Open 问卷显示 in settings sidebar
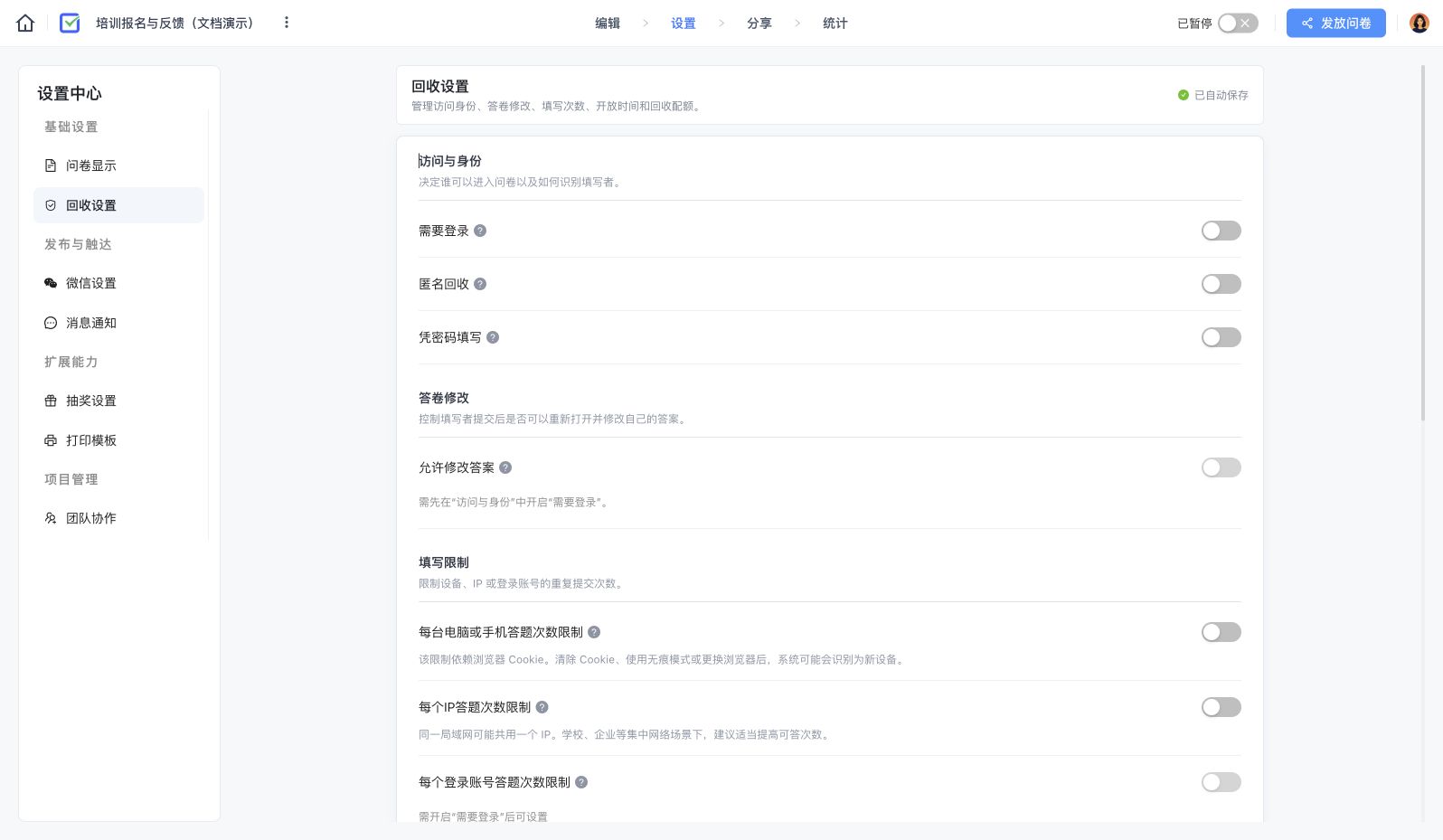Image resolution: width=1443 pixels, height=840 pixels. pos(118,165)
